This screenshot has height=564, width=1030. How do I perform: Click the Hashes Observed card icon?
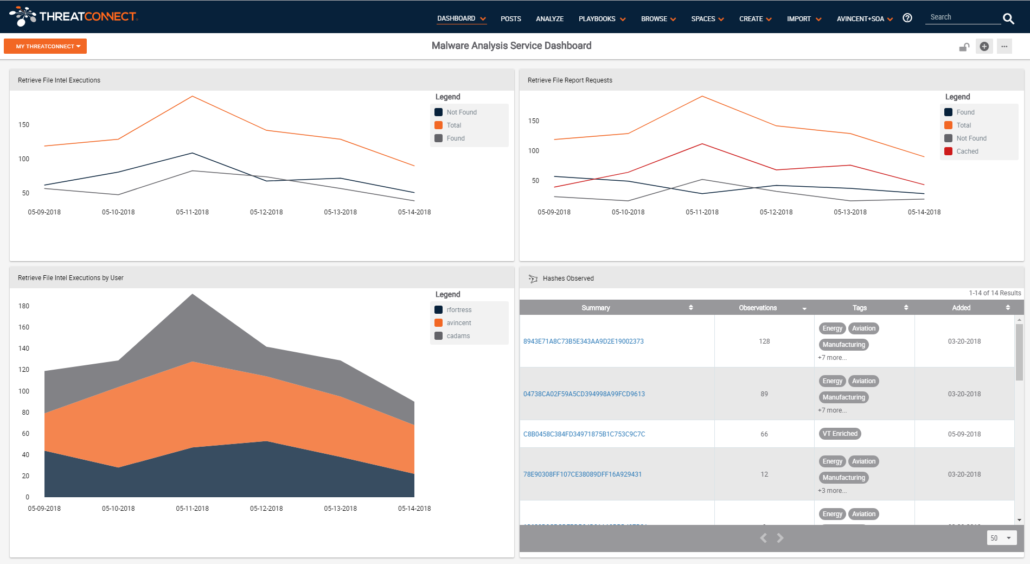[x=533, y=278]
